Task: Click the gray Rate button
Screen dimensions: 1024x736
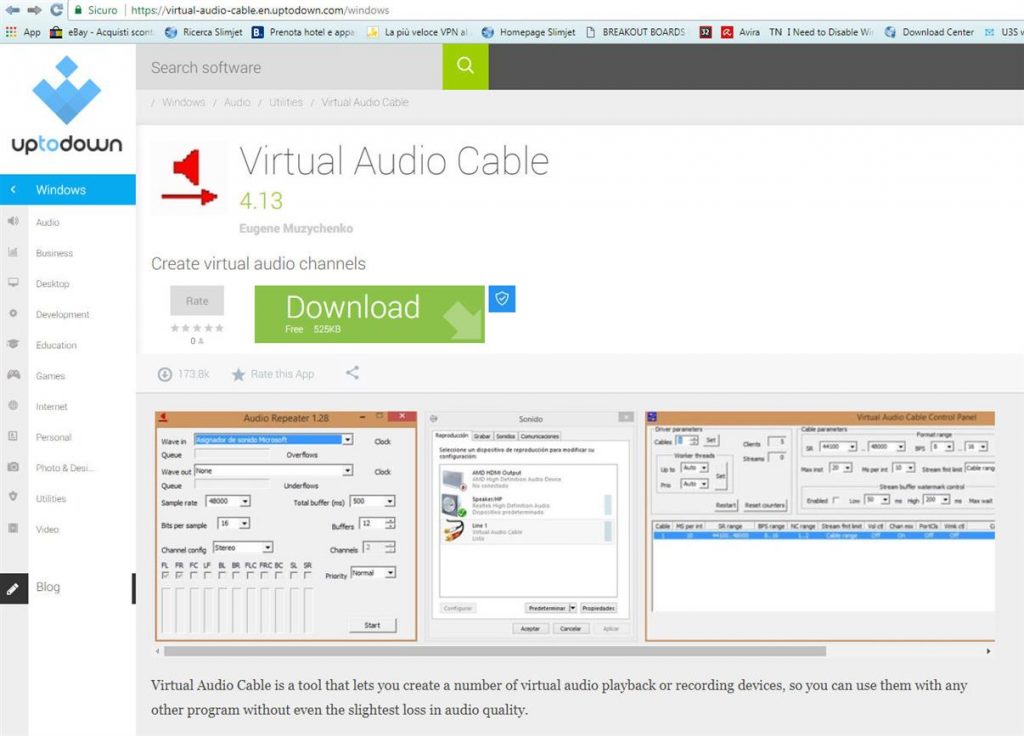Action: 197,300
